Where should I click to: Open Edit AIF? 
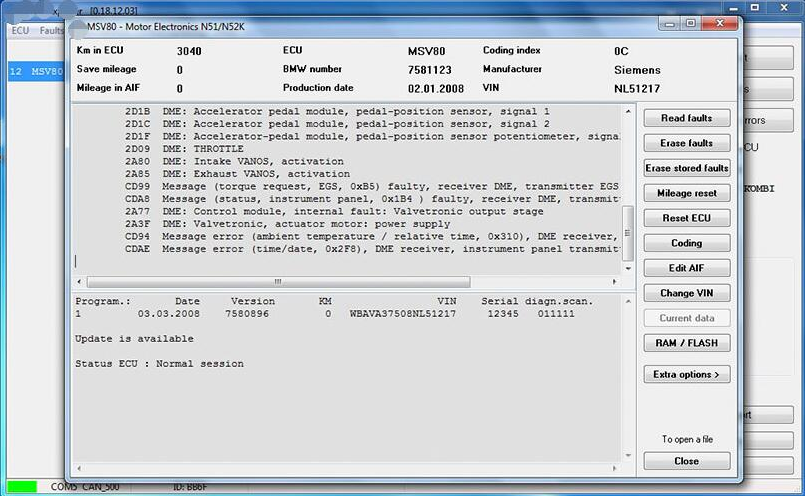pyautogui.click(x=686, y=268)
